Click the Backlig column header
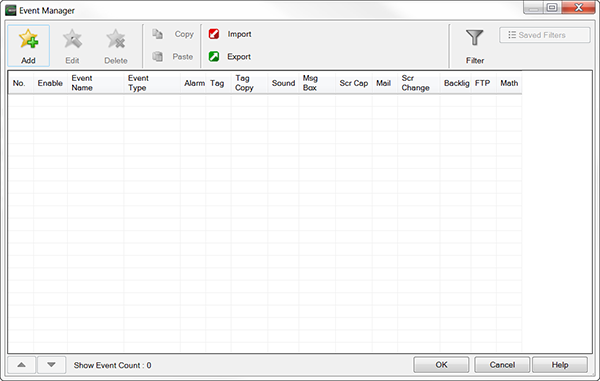600x381 pixels. (x=455, y=83)
